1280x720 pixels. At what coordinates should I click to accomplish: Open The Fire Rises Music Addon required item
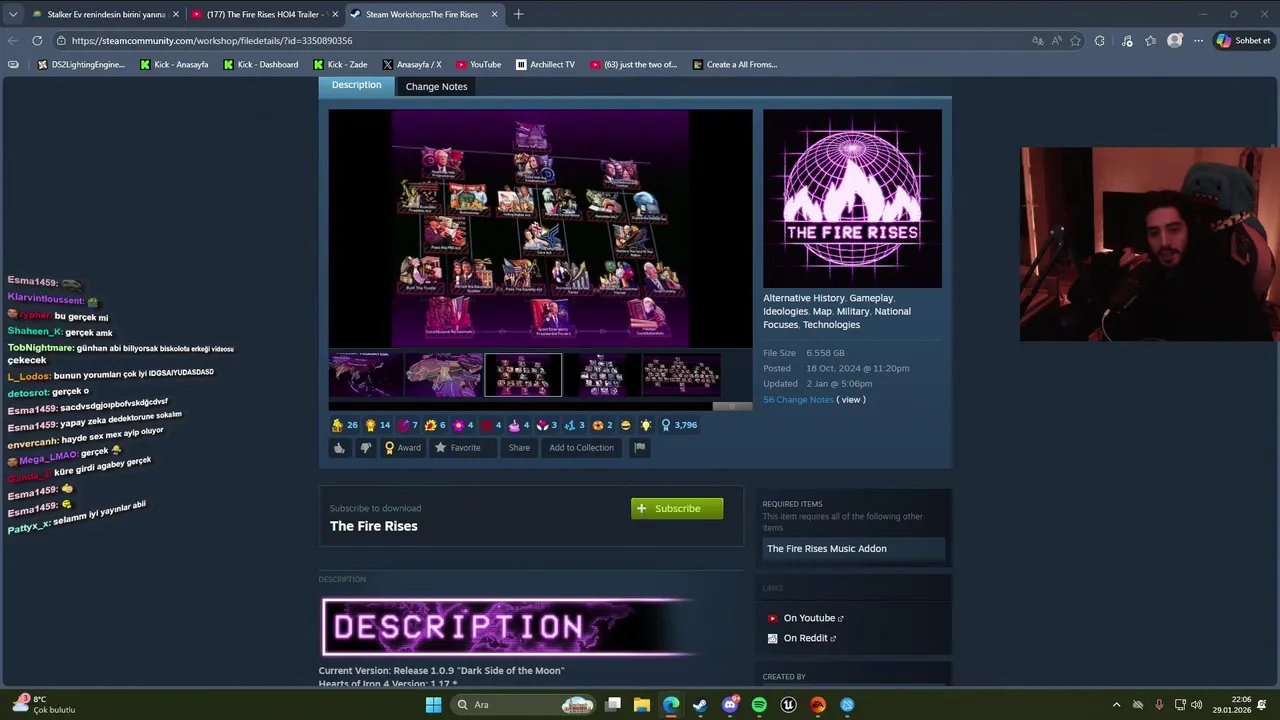click(853, 548)
